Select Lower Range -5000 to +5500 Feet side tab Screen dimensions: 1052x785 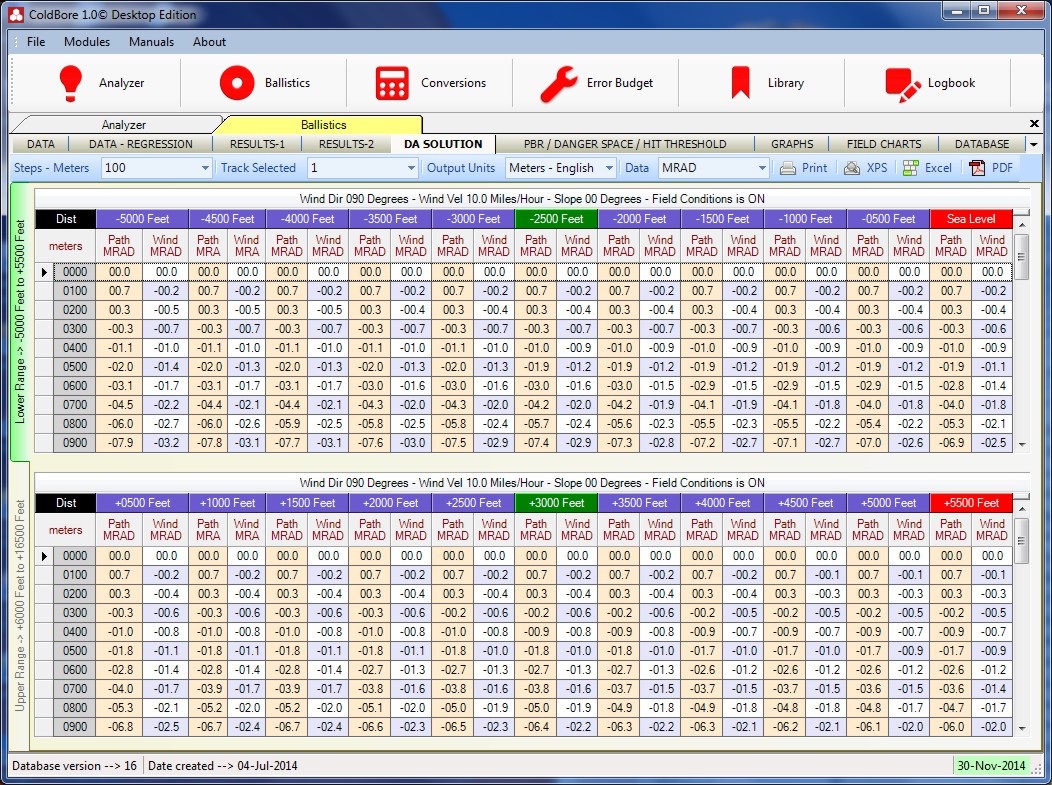coord(20,322)
